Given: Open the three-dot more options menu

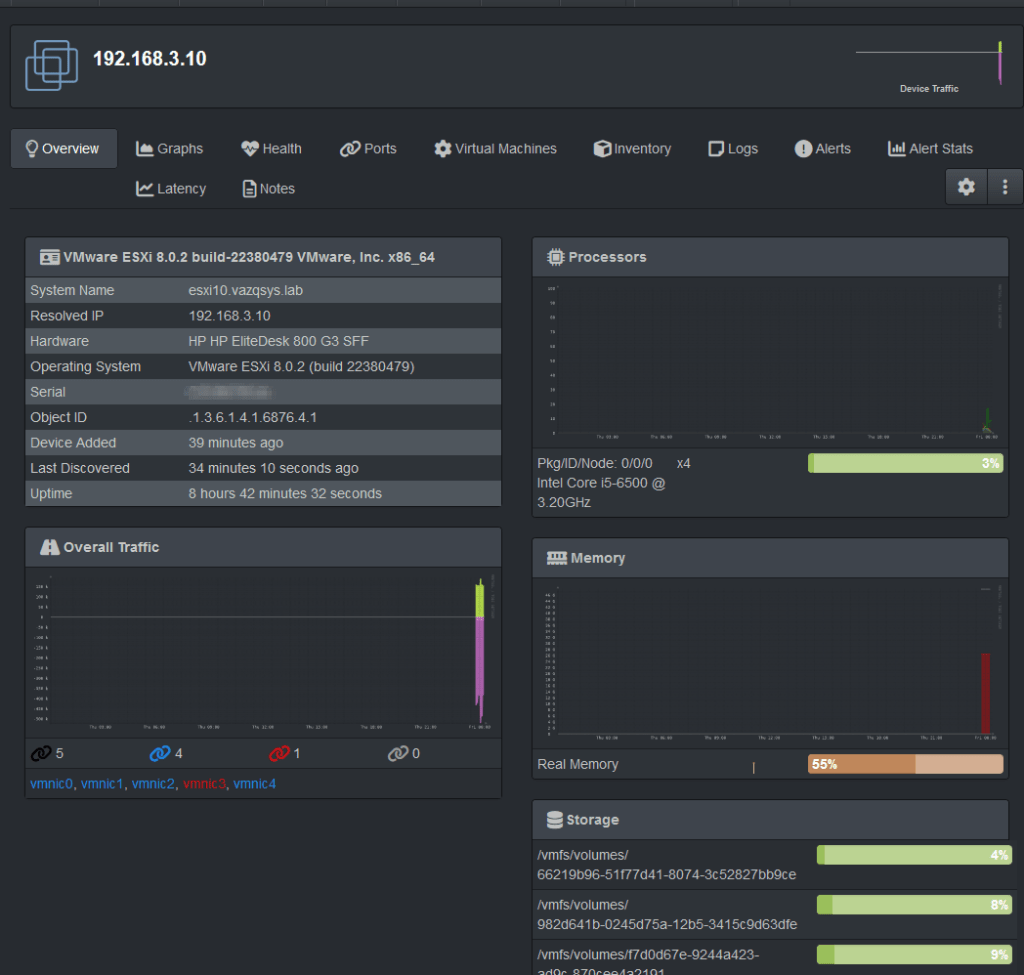Looking at the screenshot, I should tap(1004, 187).
